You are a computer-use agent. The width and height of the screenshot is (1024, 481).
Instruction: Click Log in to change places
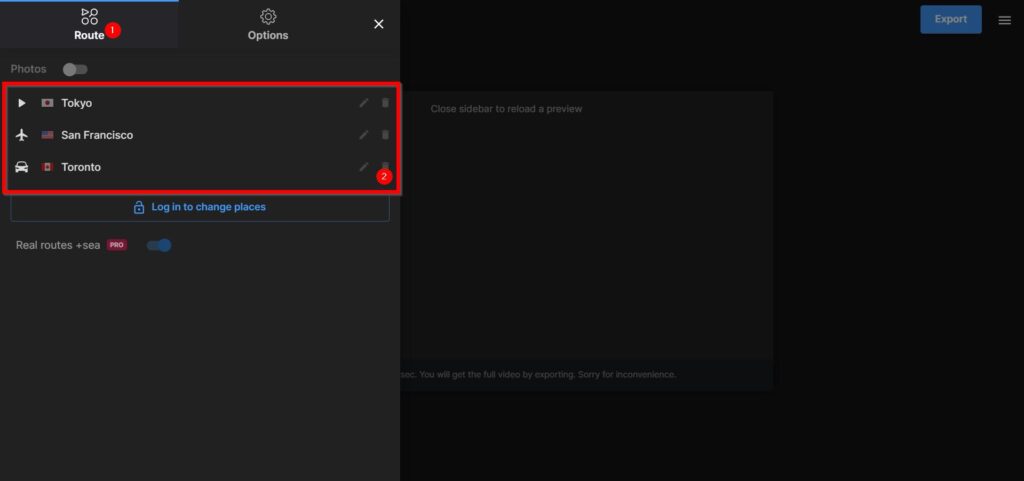pos(200,207)
